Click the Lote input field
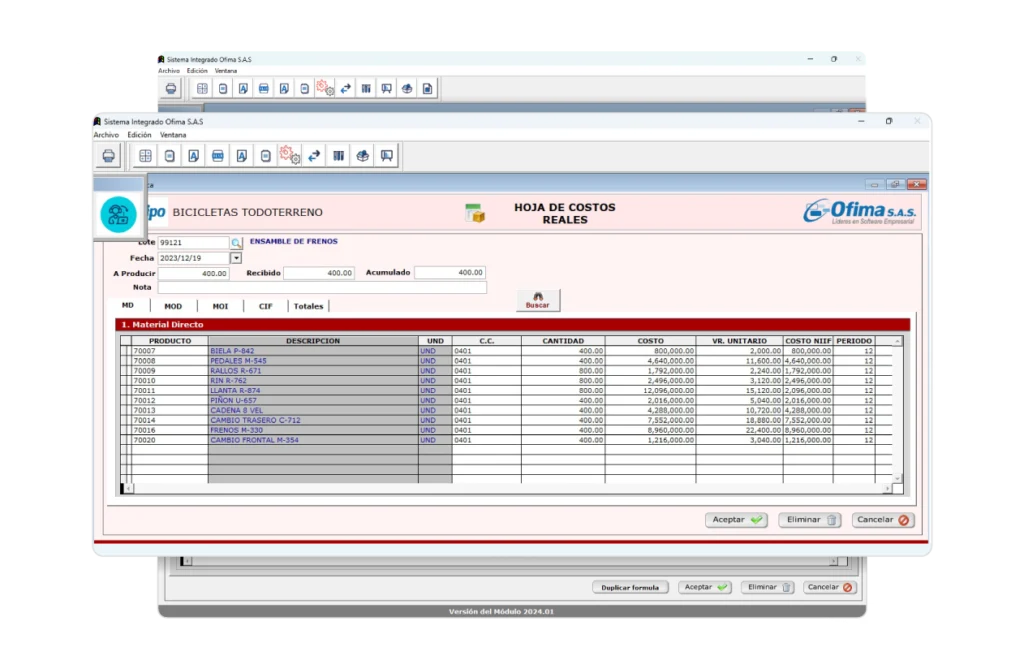1024x656 pixels. pyautogui.click(x=193, y=242)
